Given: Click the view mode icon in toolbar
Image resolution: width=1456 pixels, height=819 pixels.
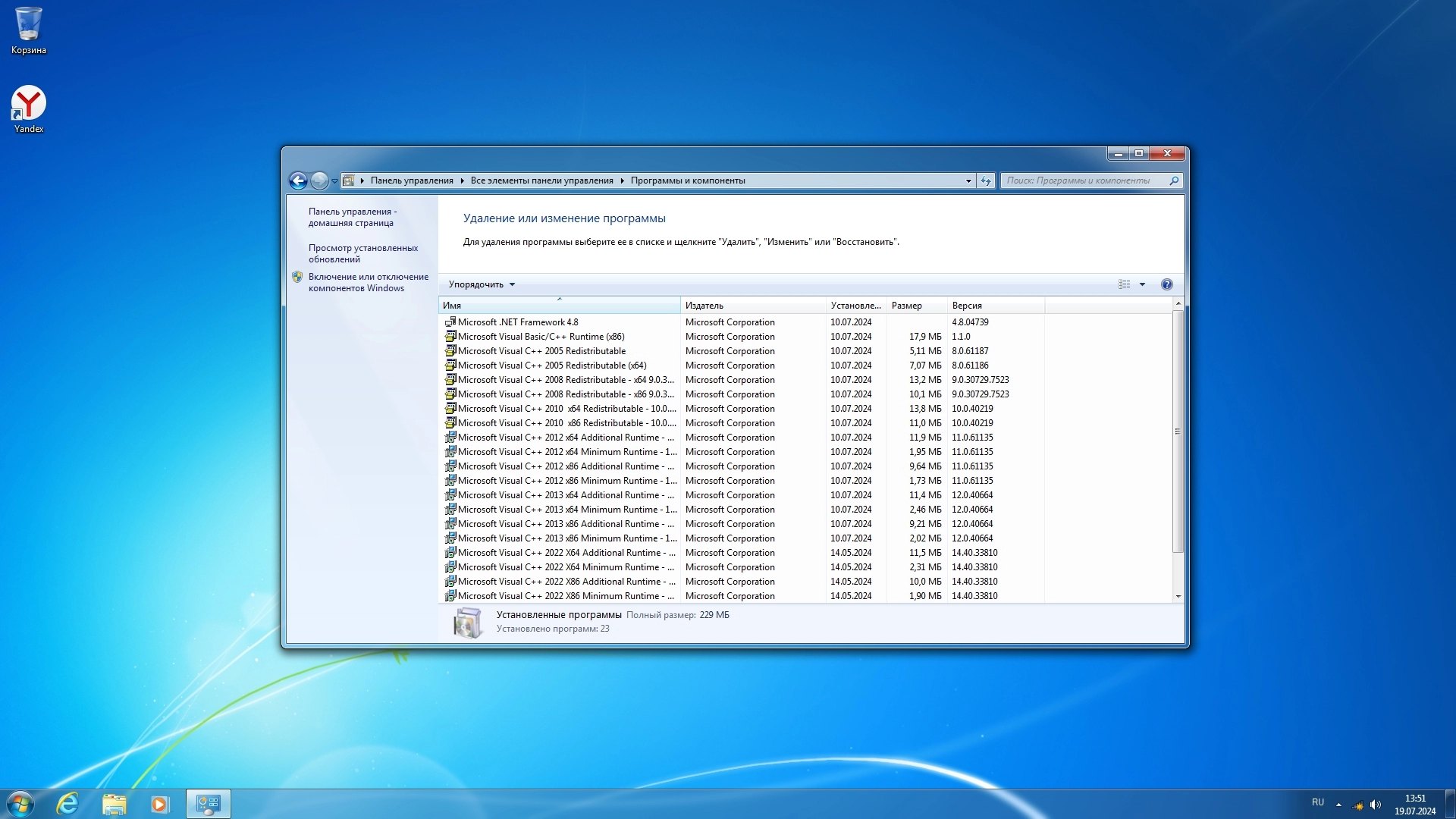Looking at the screenshot, I should (1124, 284).
